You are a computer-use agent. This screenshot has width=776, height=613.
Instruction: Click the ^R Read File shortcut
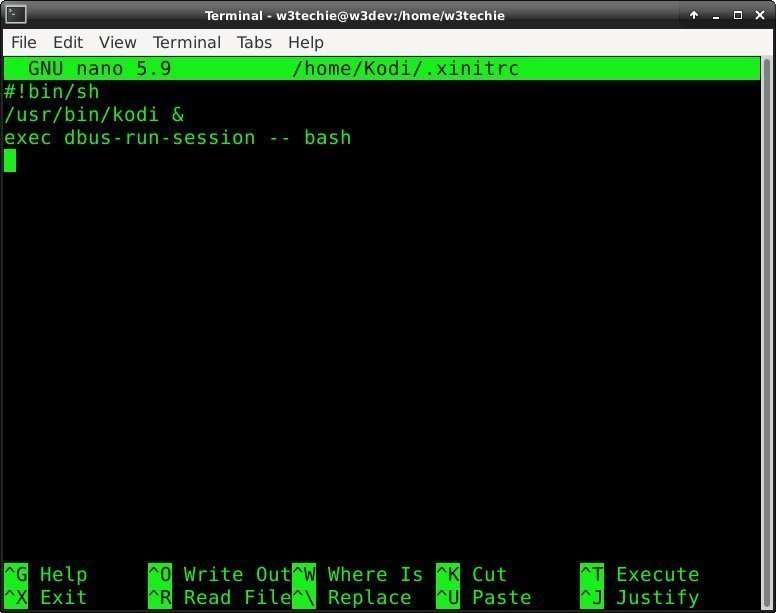[x=220, y=597]
